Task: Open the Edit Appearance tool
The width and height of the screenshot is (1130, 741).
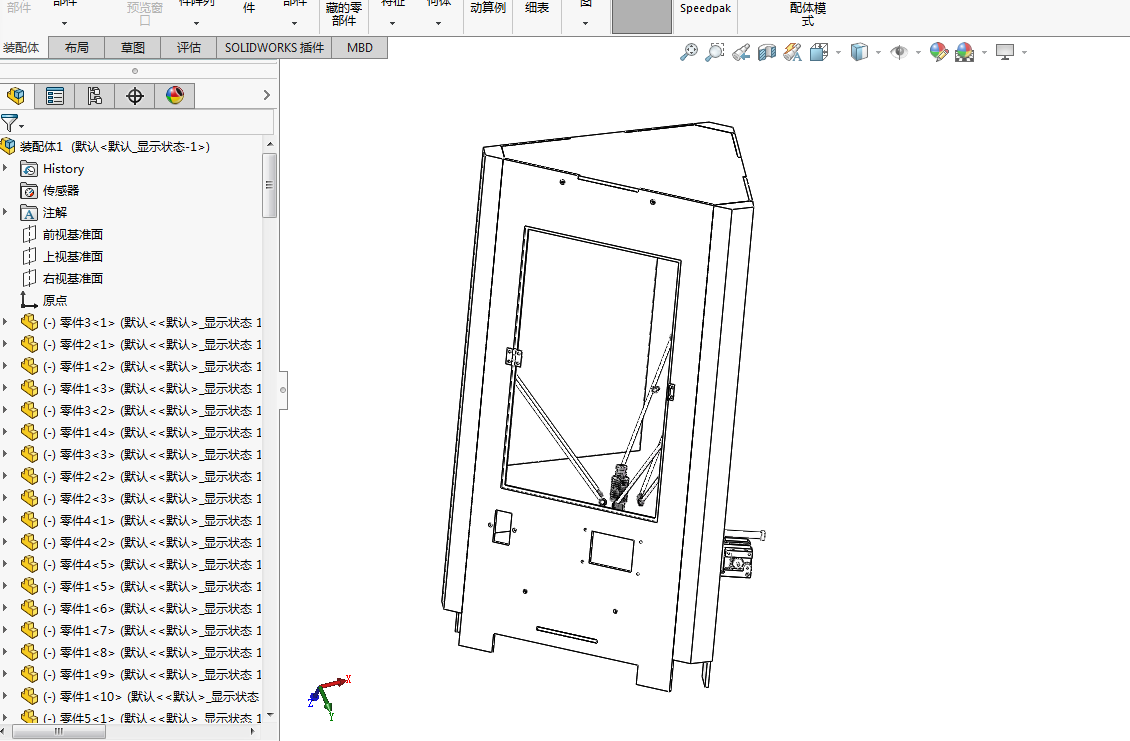Action: tap(938, 52)
